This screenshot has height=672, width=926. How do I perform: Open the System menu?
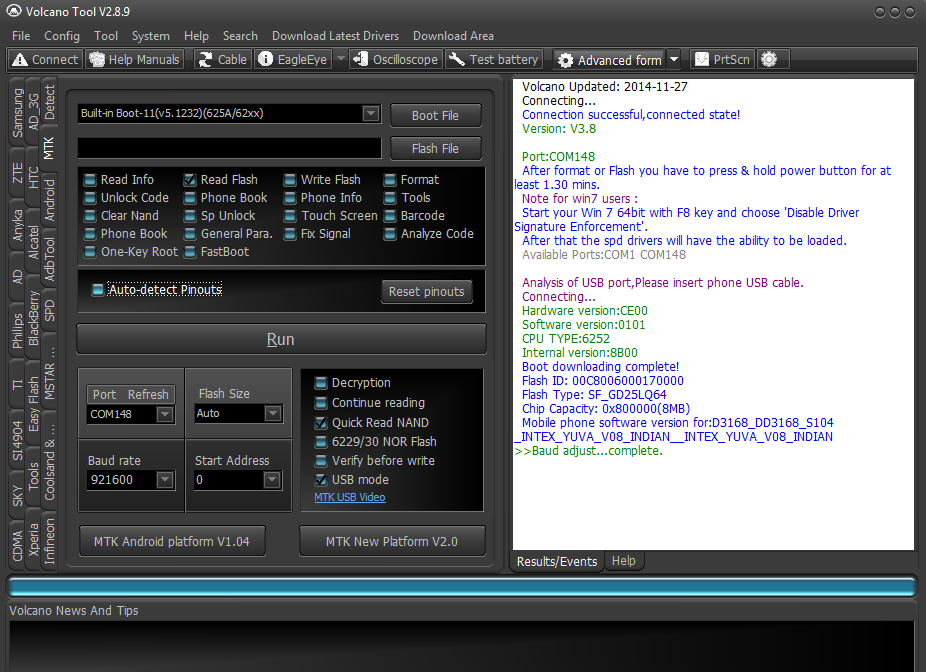click(151, 36)
